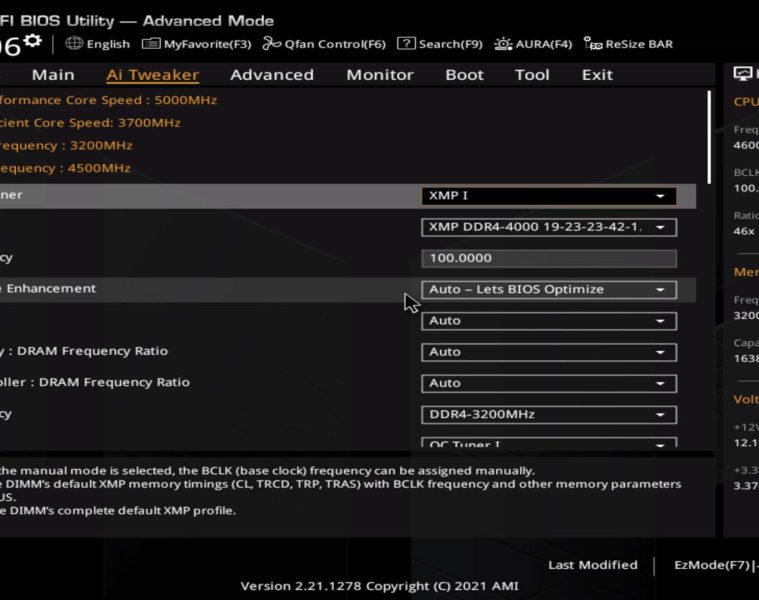Screen dimensions: 759x600
Task: Open MyFavorite(F3) text button
Action: [x=208, y=45]
